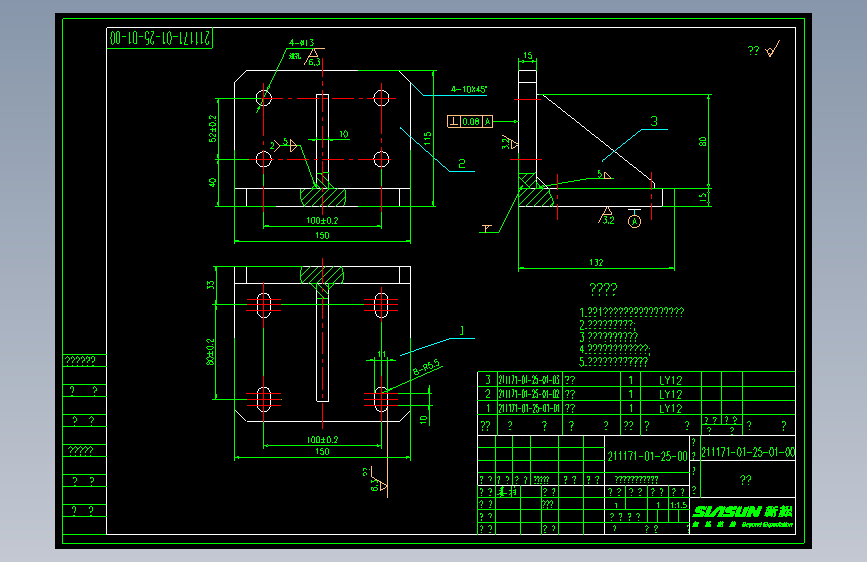Select the '132' length dimension

coord(596,262)
